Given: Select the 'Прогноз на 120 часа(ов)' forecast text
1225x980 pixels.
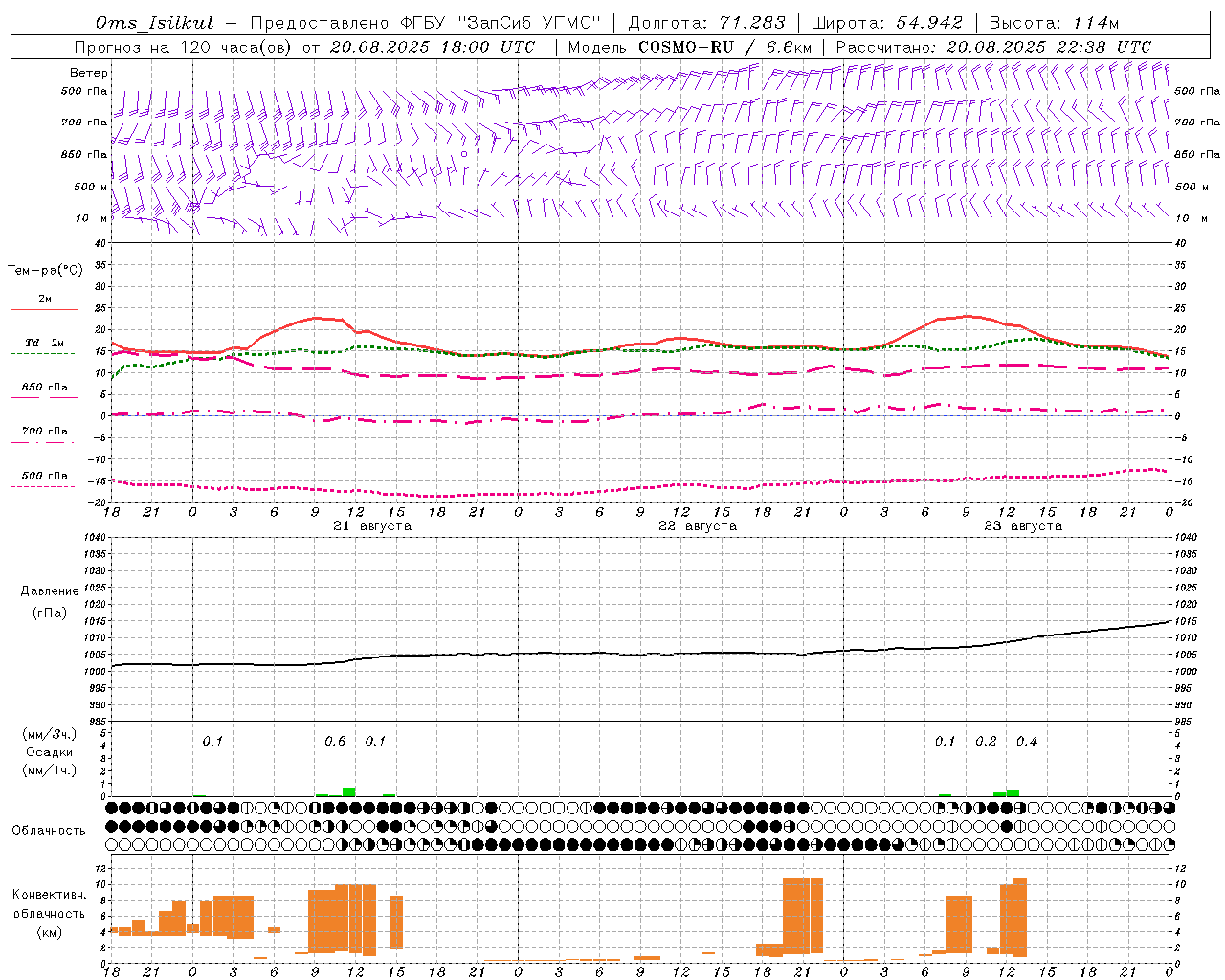Looking at the screenshot, I should (x=184, y=47).
